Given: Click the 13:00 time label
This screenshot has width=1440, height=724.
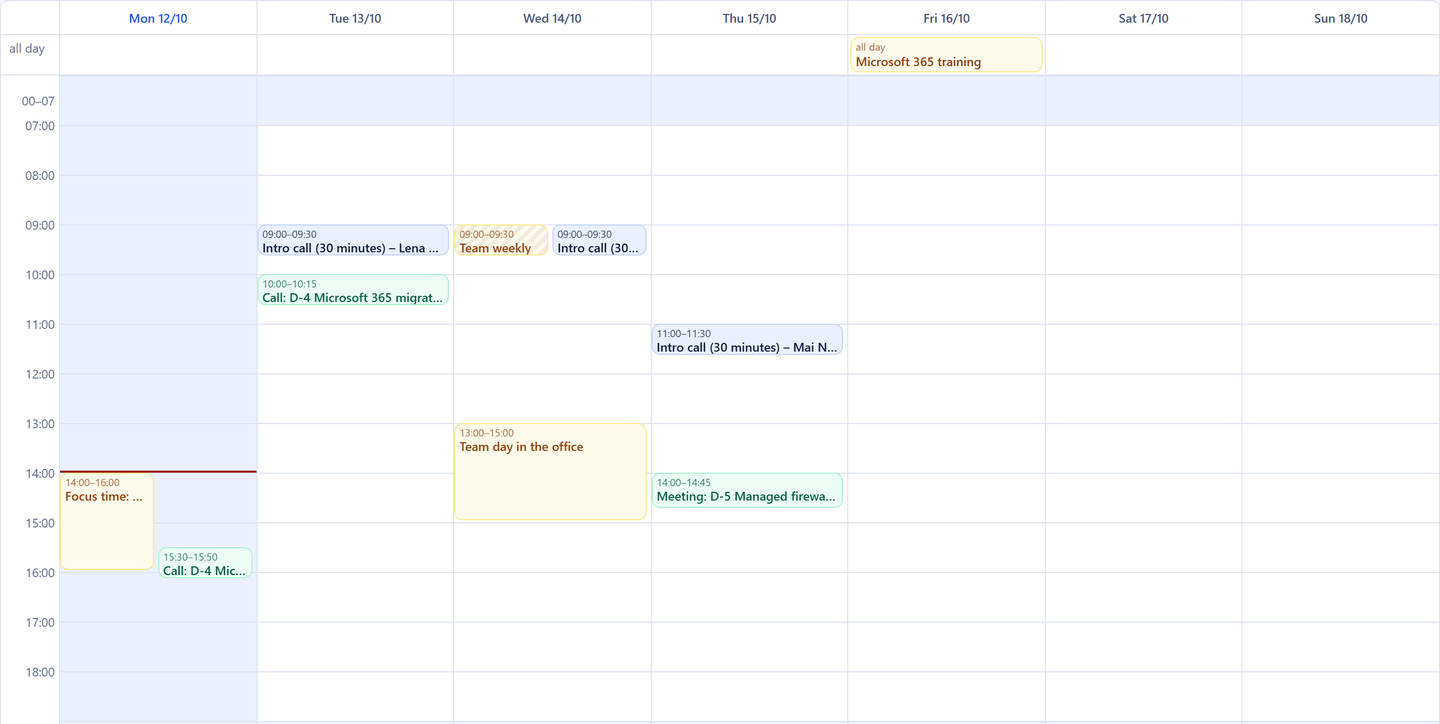Looking at the screenshot, I should coord(40,424).
